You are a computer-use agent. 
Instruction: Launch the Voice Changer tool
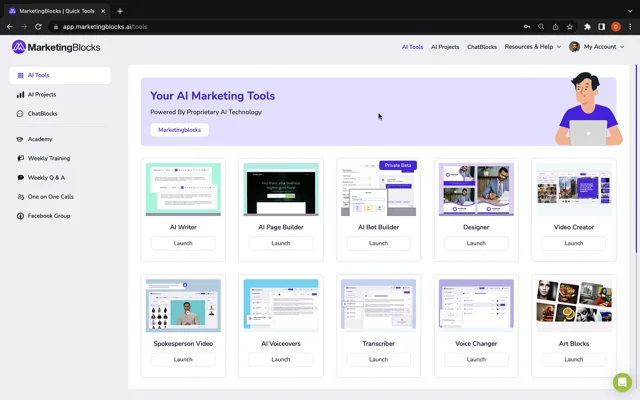pos(476,360)
